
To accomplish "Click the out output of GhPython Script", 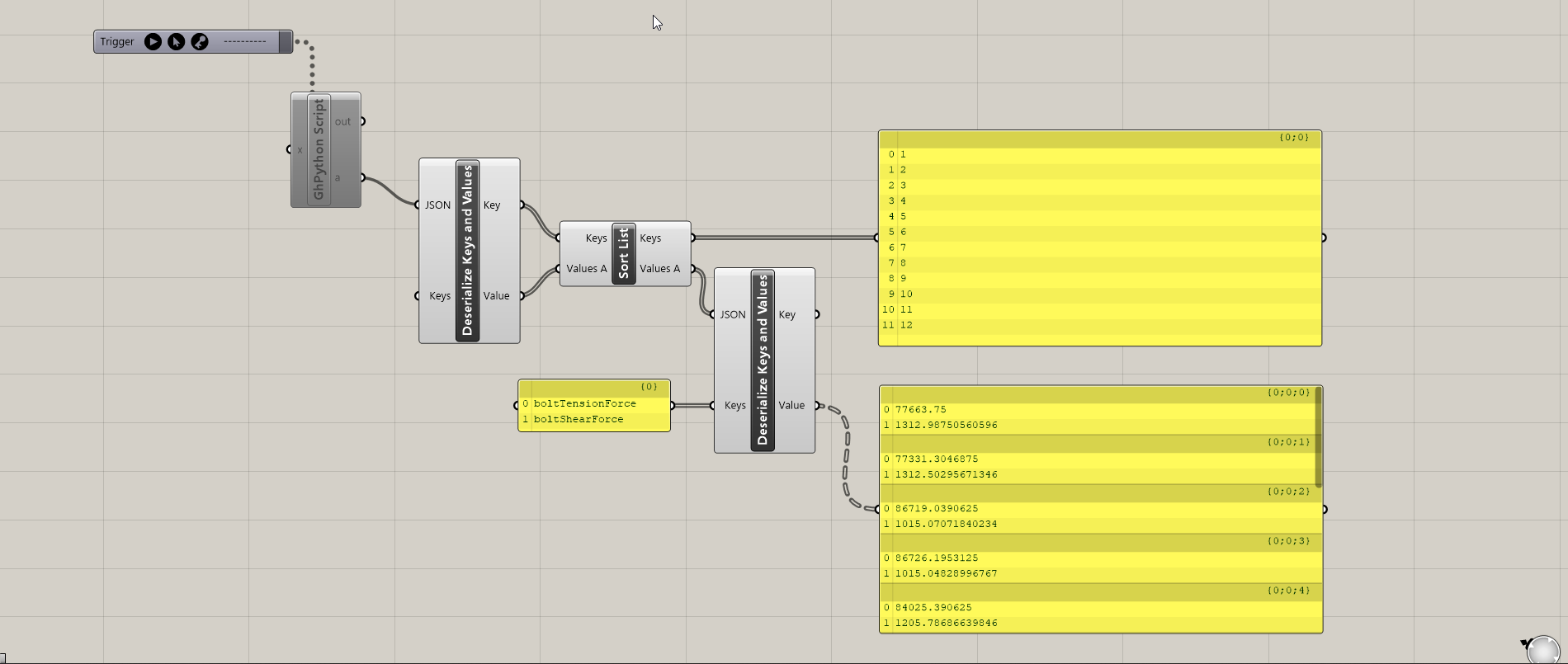I will [343, 121].
